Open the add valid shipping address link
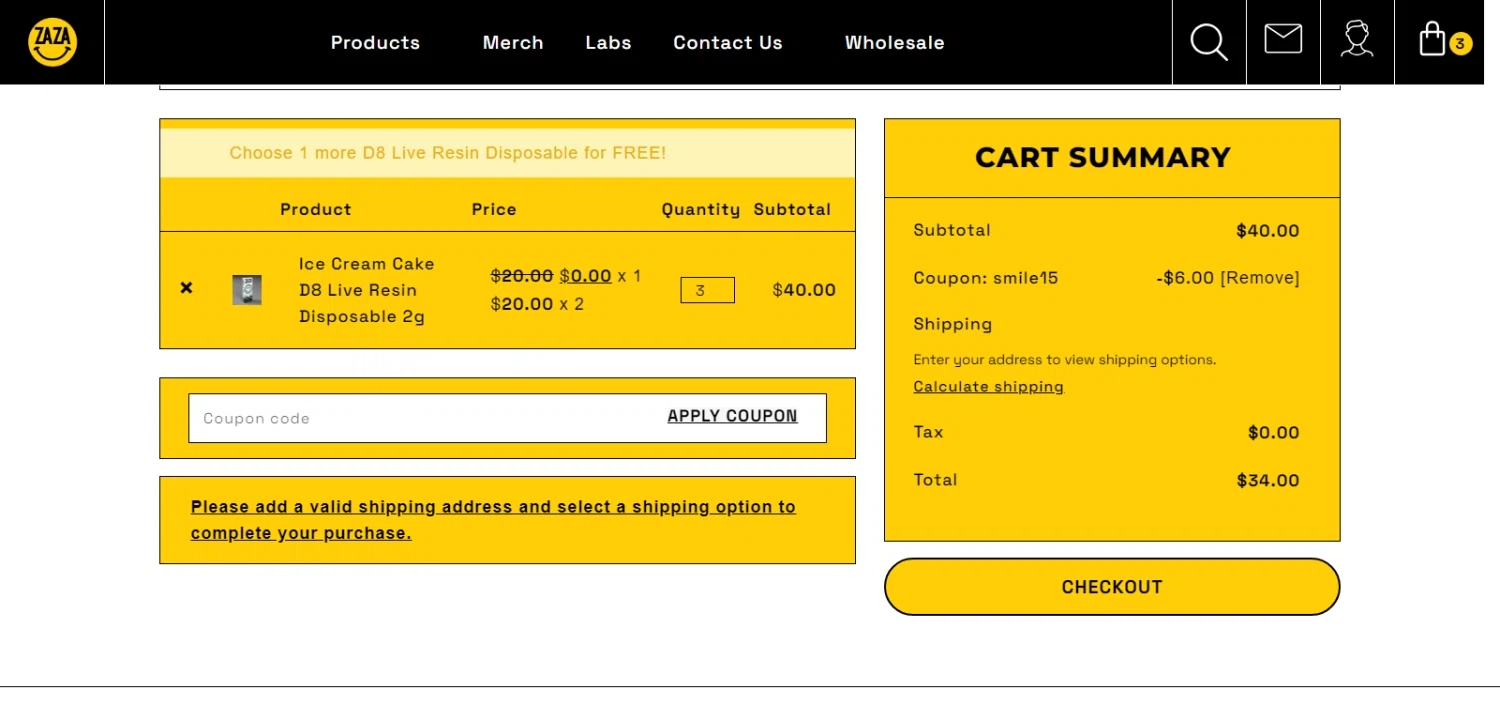 pos(493,520)
